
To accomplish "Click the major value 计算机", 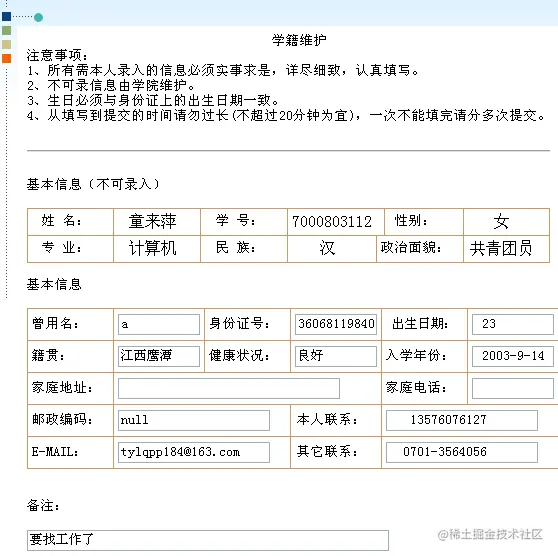I will pyautogui.click(x=152, y=248).
